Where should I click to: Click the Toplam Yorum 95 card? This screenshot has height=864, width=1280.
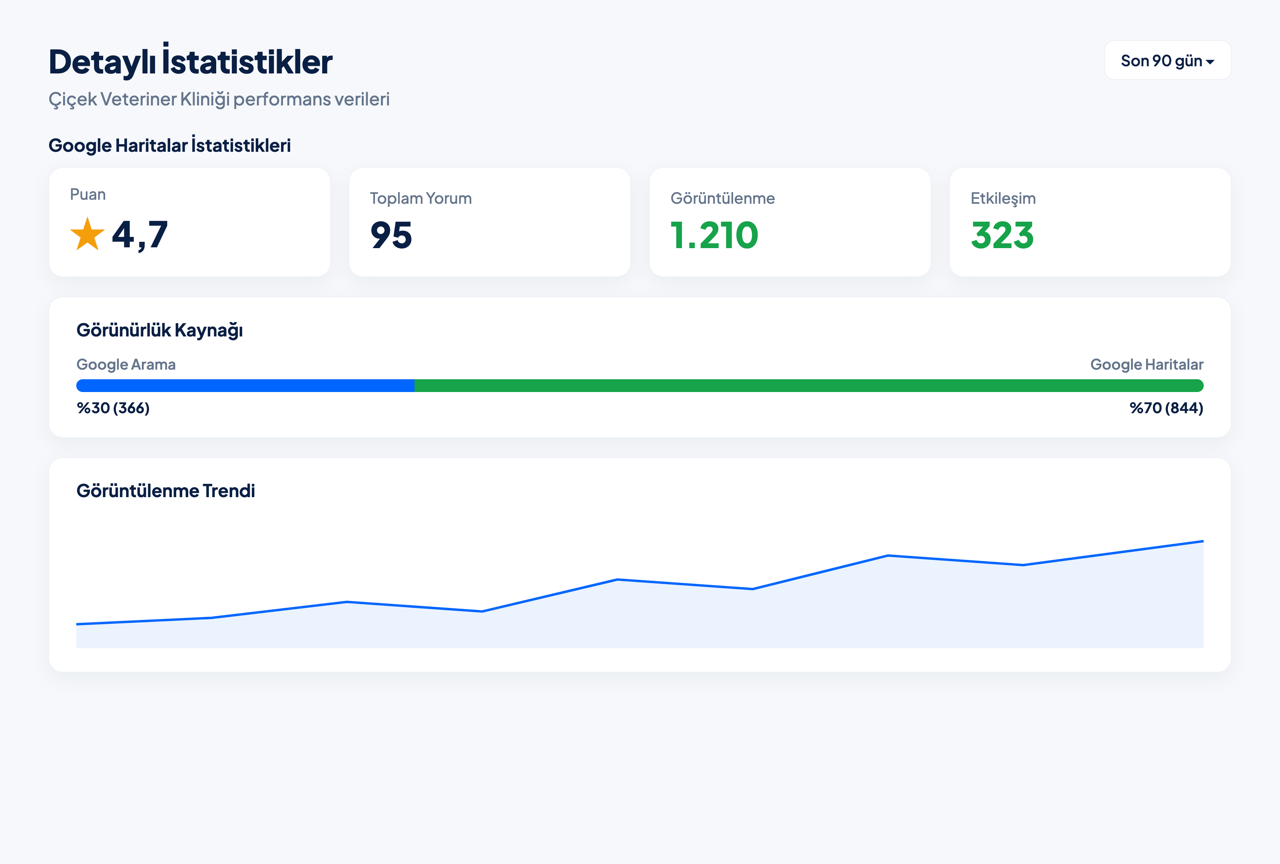pos(490,222)
